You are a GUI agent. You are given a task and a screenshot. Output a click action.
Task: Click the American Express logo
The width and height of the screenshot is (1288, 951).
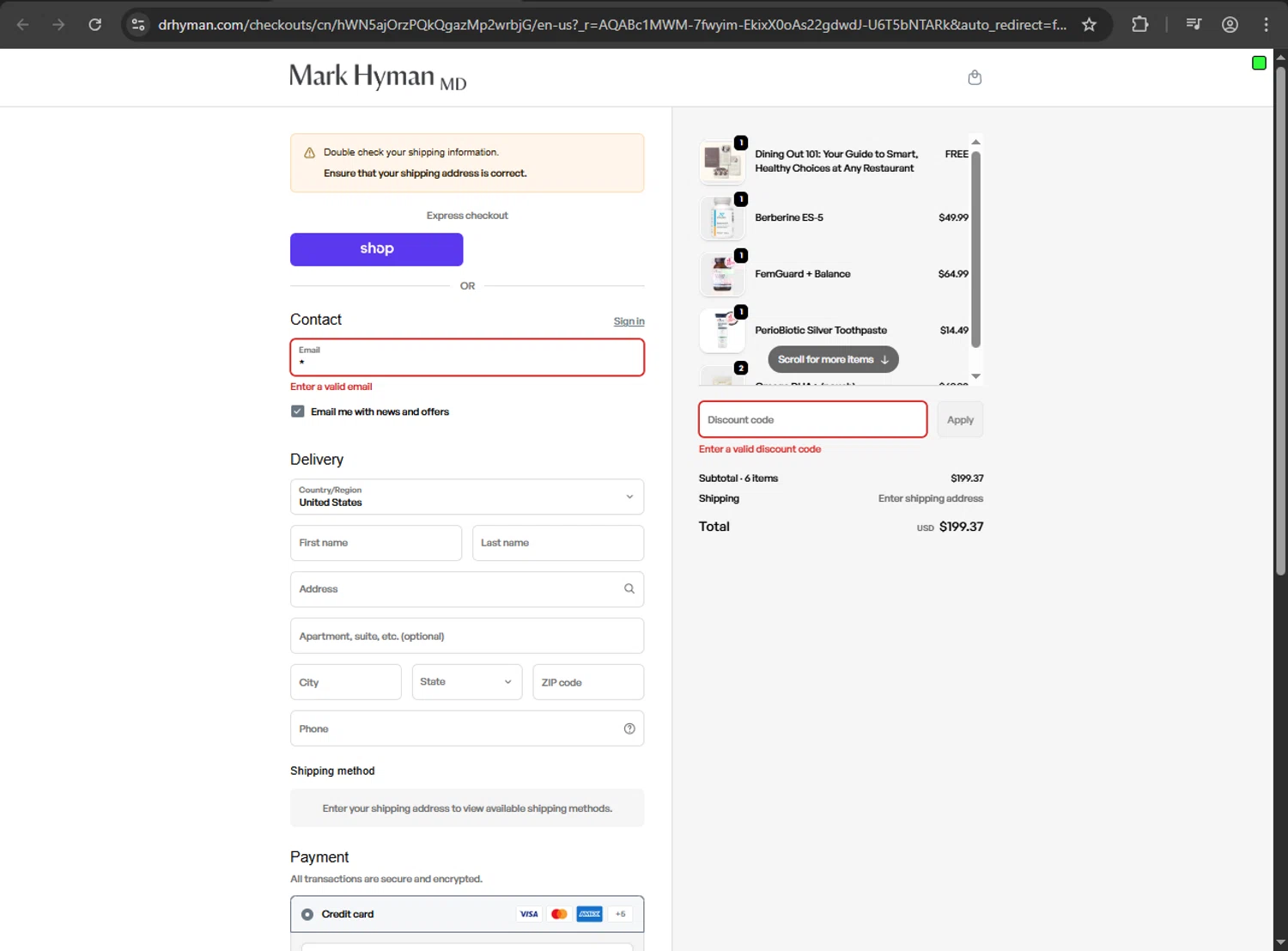pos(589,914)
